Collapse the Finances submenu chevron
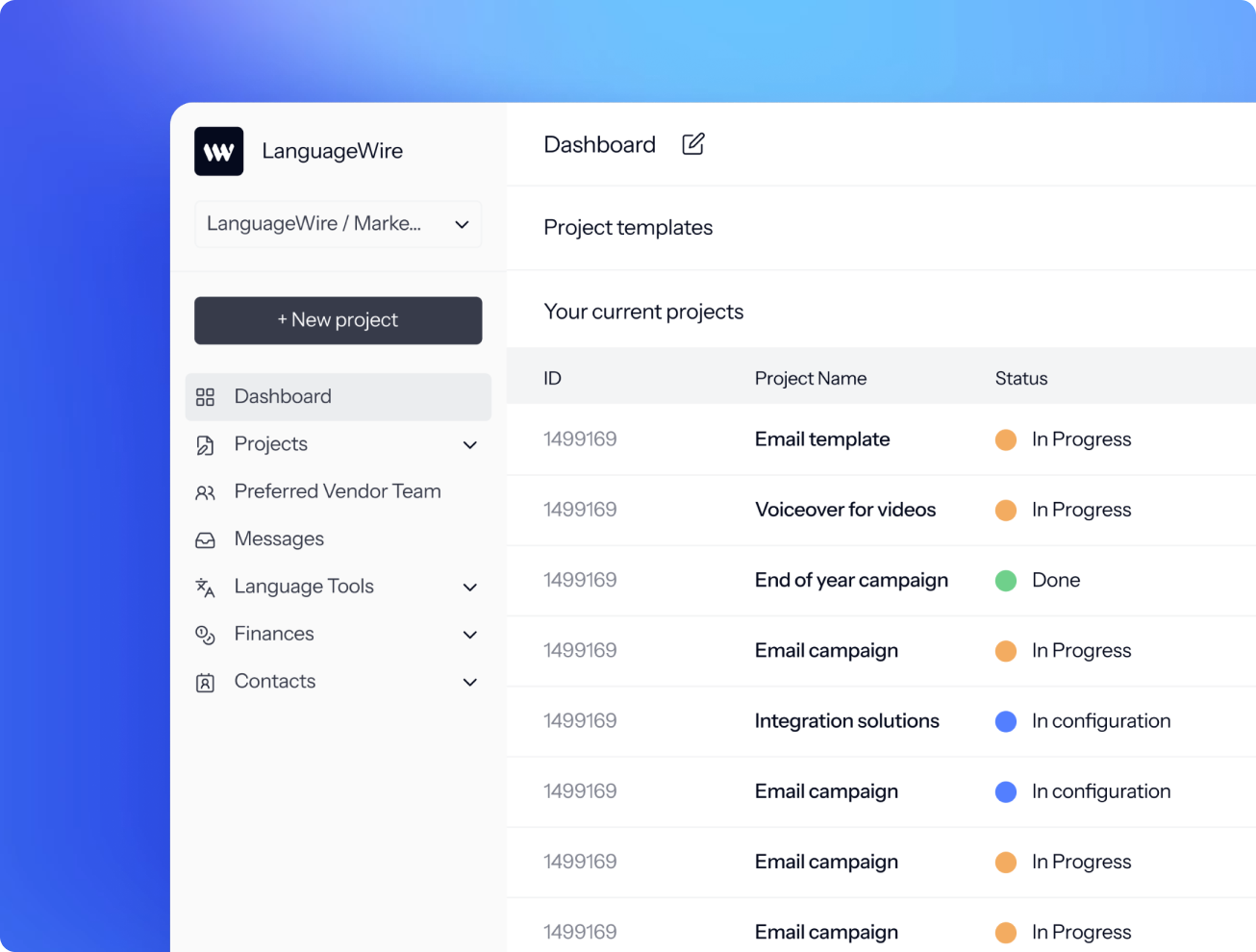Viewport: 1256px width, 952px height. [x=470, y=635]
